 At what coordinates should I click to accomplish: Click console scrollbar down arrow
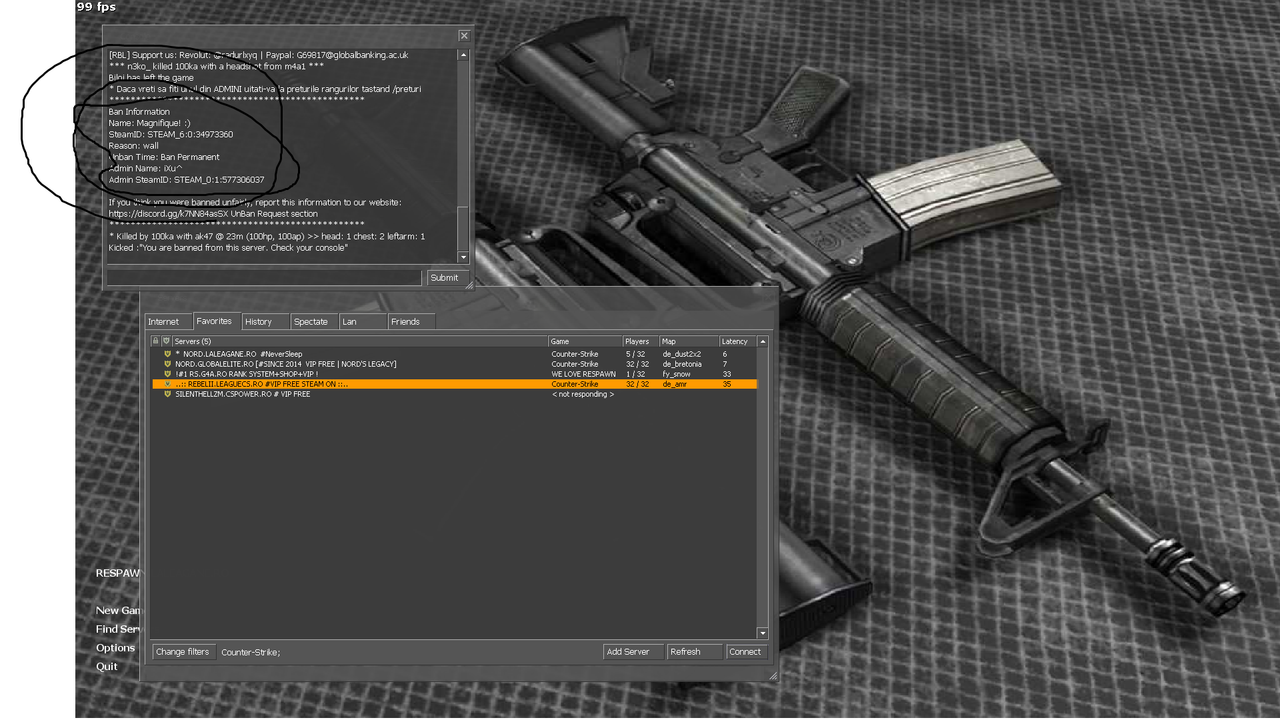463,257
